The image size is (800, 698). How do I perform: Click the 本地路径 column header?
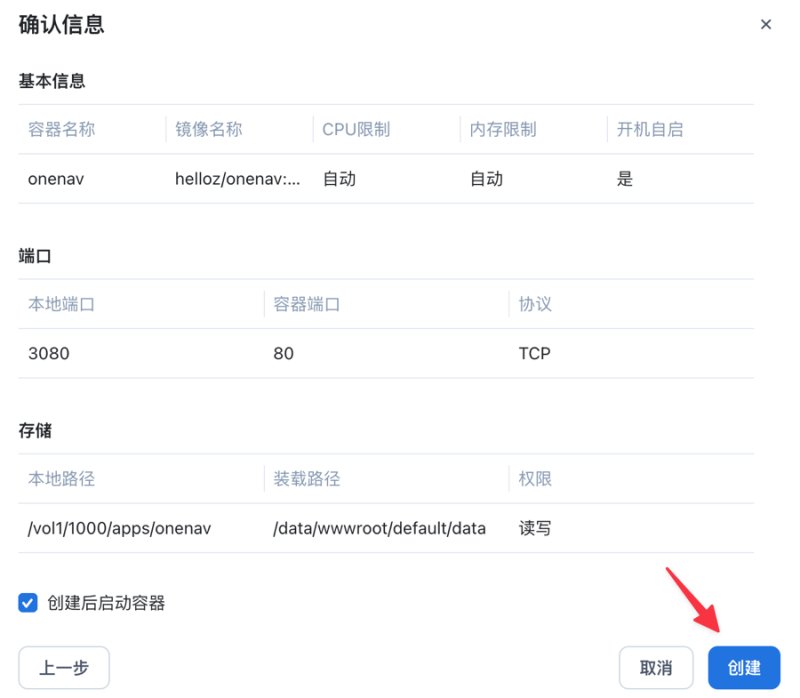click(x=62, y=479)
